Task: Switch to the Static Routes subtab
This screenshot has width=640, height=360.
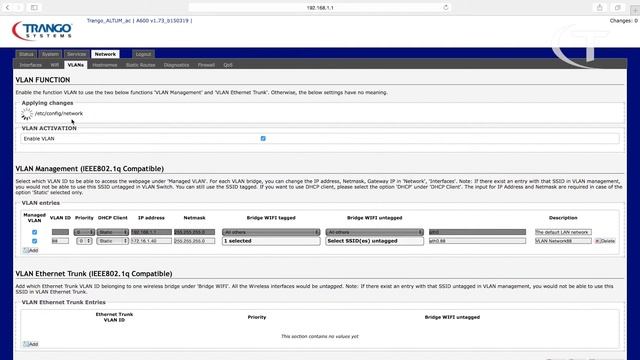Action: pos(140,65)
